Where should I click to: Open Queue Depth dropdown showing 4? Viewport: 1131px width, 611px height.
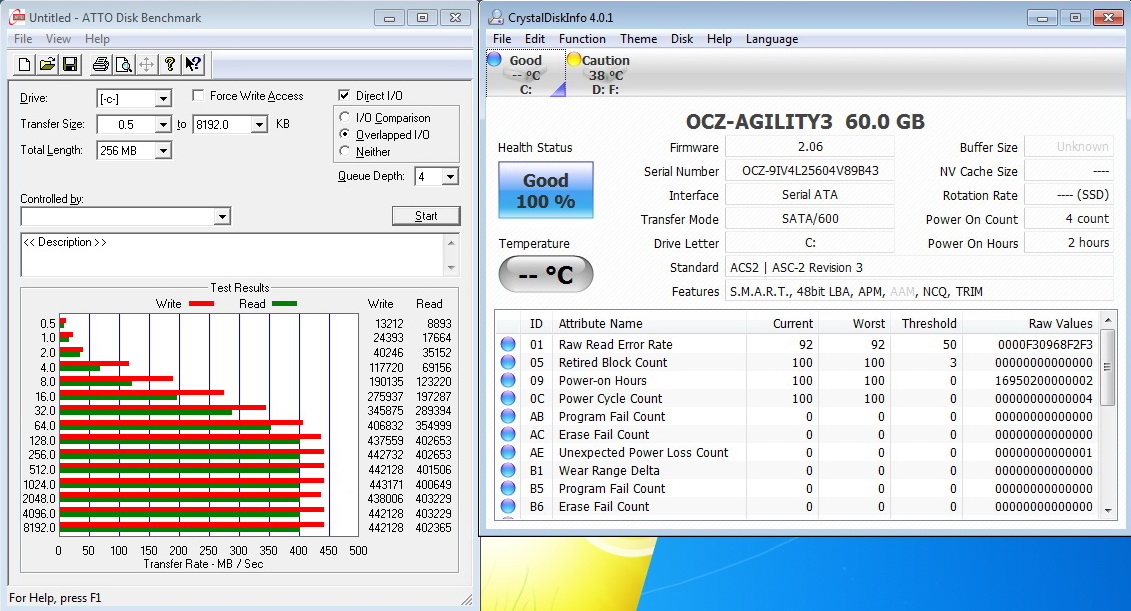tap(450, 176)
